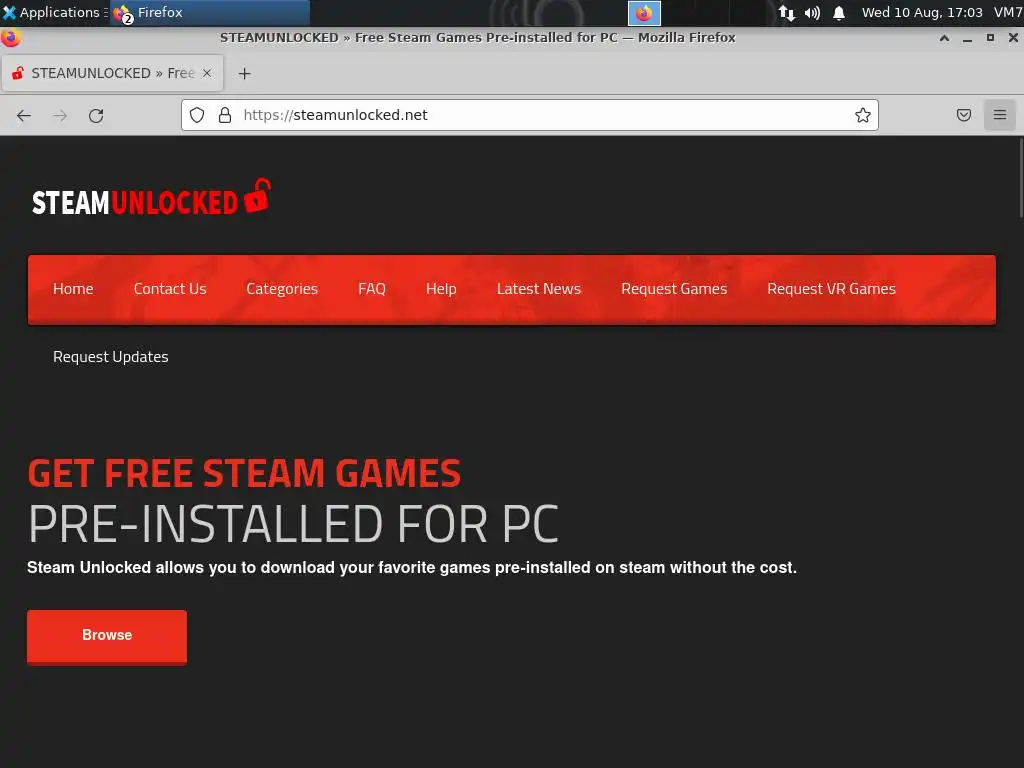Click the red Browse button
Screen dimensions: 1024x768
point(107,637)
